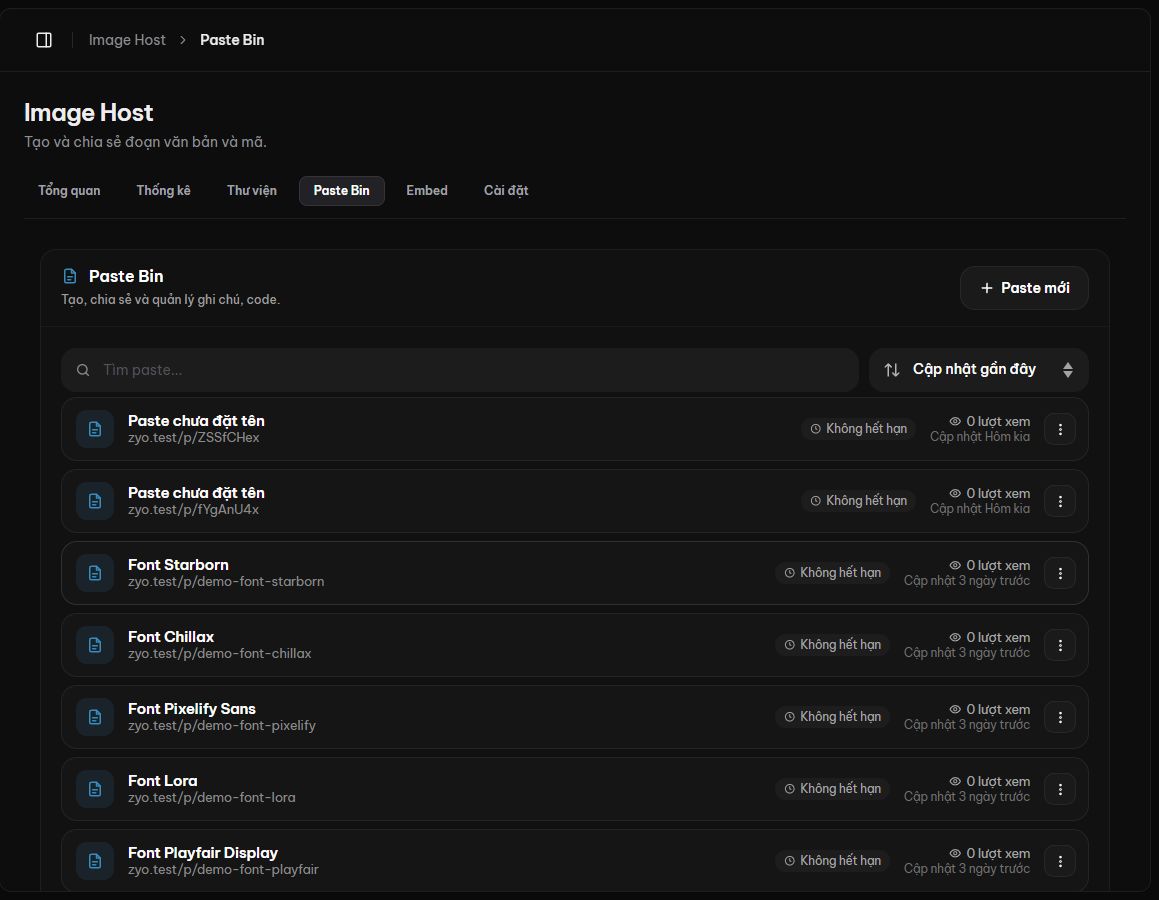Create a new paste with Paste mới
This screenshot has height=900, width=1159.
pyautogui.click(x=1024, y=288)
